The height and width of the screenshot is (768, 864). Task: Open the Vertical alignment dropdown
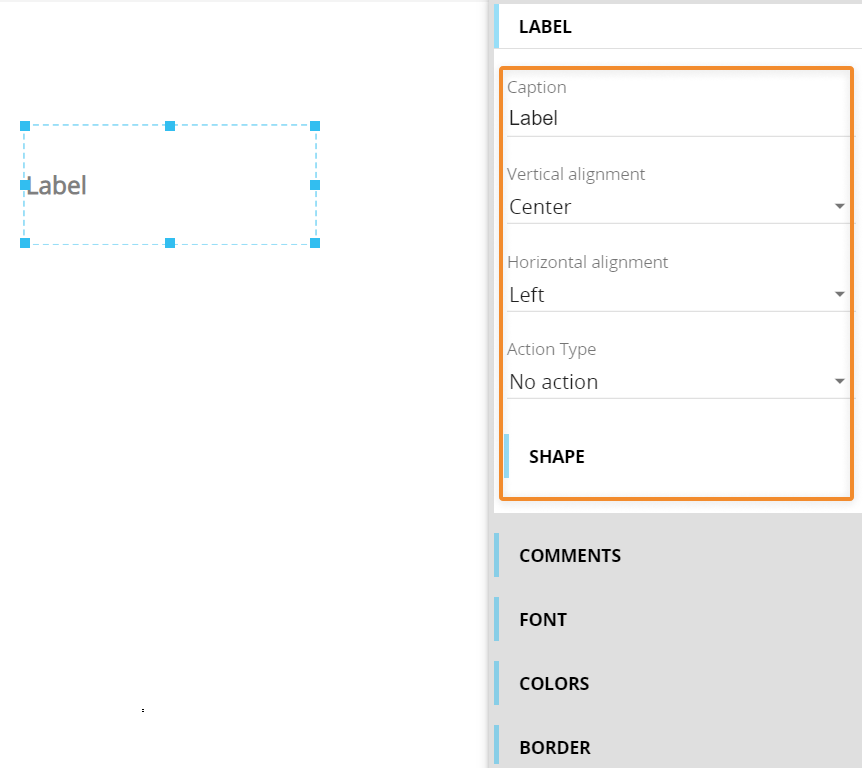coord(677,207)
